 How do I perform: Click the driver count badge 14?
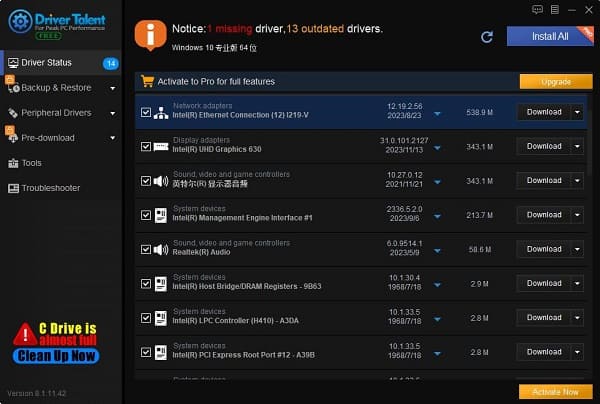pos(111,63)
